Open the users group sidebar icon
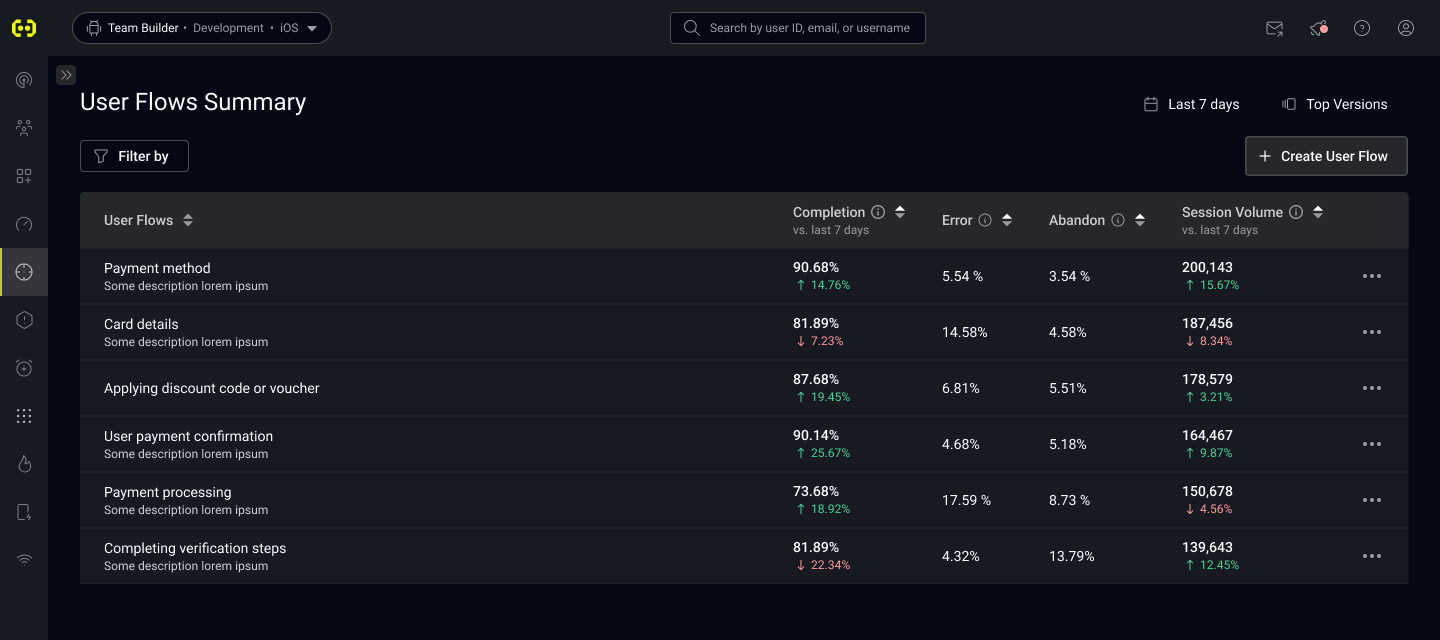This screenshot has width=1440, height=640. click(x=24, y=128)
